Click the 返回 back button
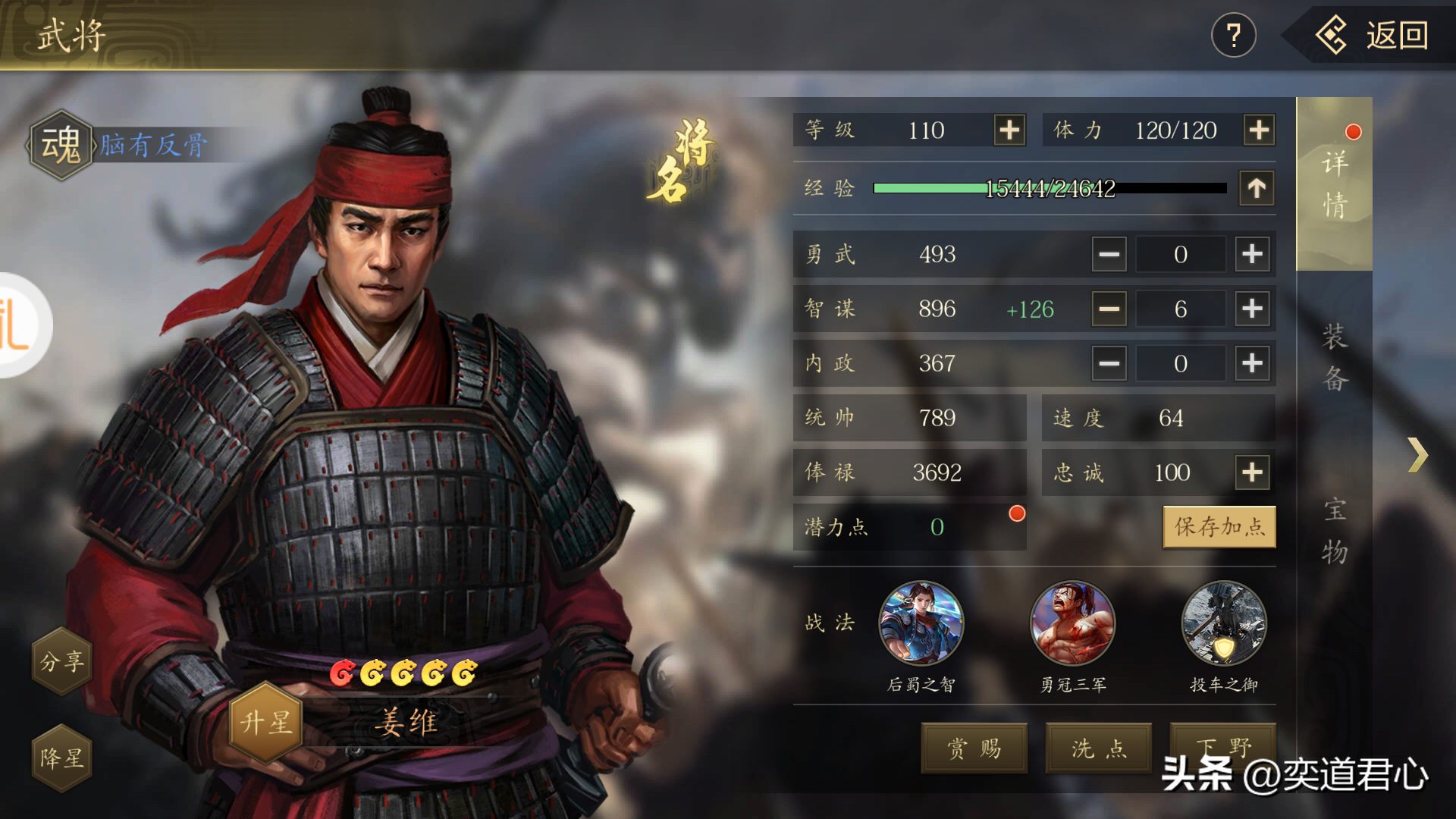The image size is (1456, 819). tap(1373, 35)
